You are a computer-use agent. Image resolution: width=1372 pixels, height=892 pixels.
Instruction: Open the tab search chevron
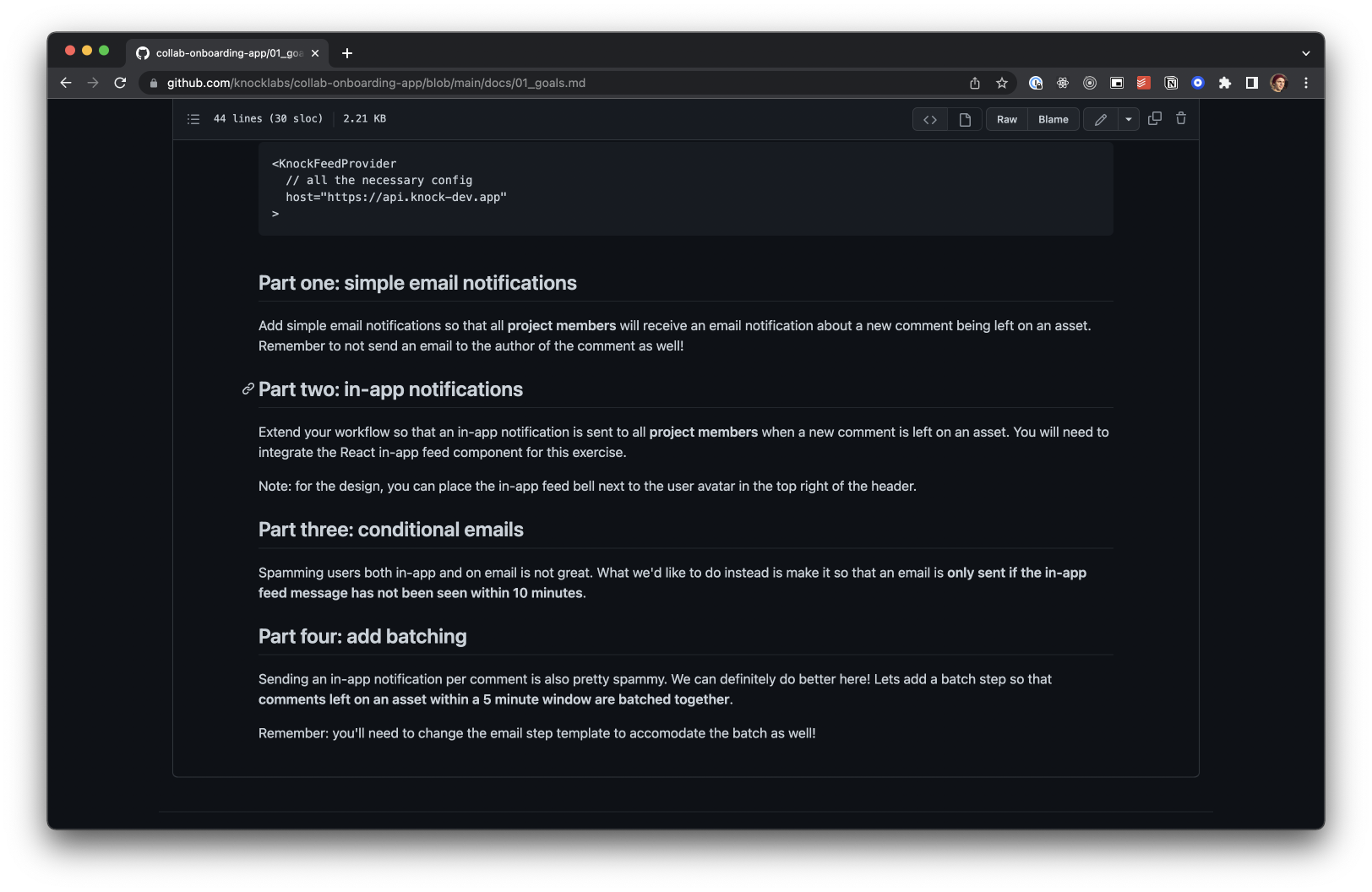coord(1305,52)
